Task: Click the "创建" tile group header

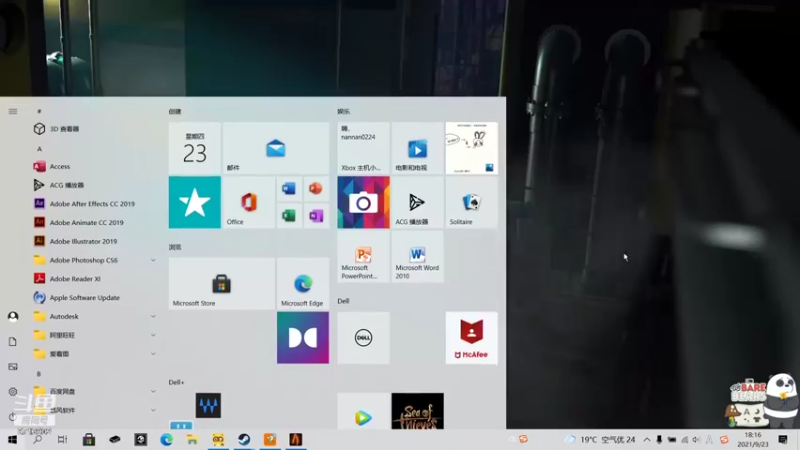Action: point(175,111)
